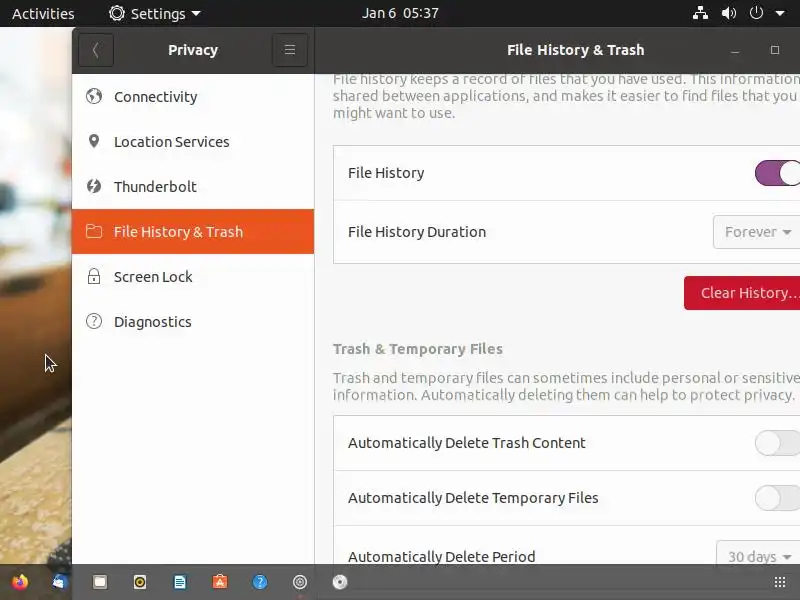
Task: Go to Location Services settings
Action: [193, 141]
